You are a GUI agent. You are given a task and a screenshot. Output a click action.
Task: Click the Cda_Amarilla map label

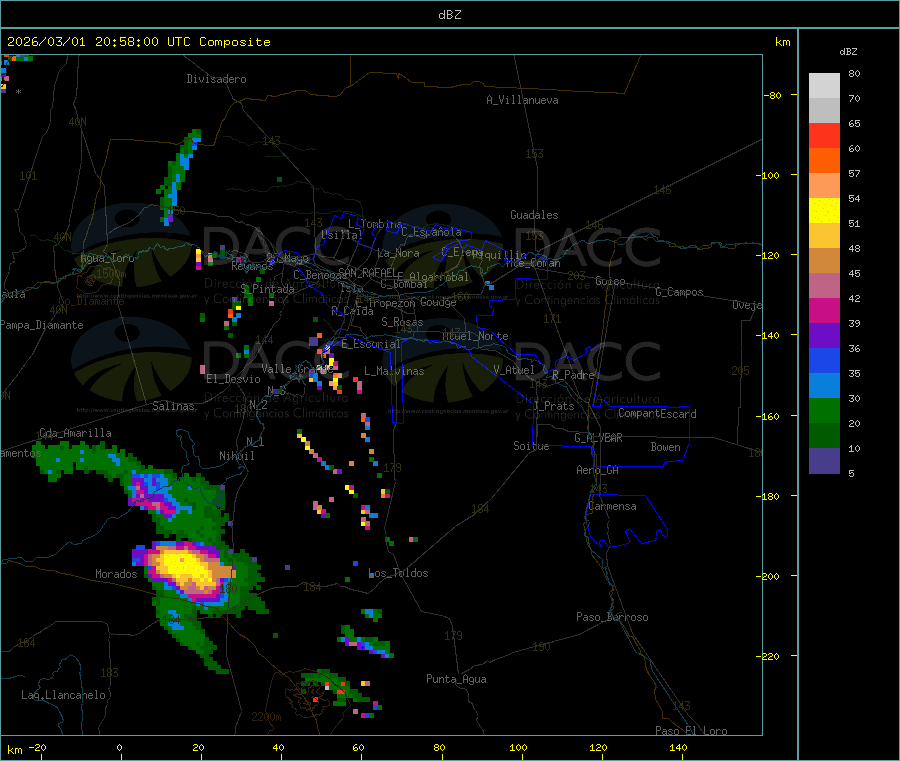pos(75,433)
